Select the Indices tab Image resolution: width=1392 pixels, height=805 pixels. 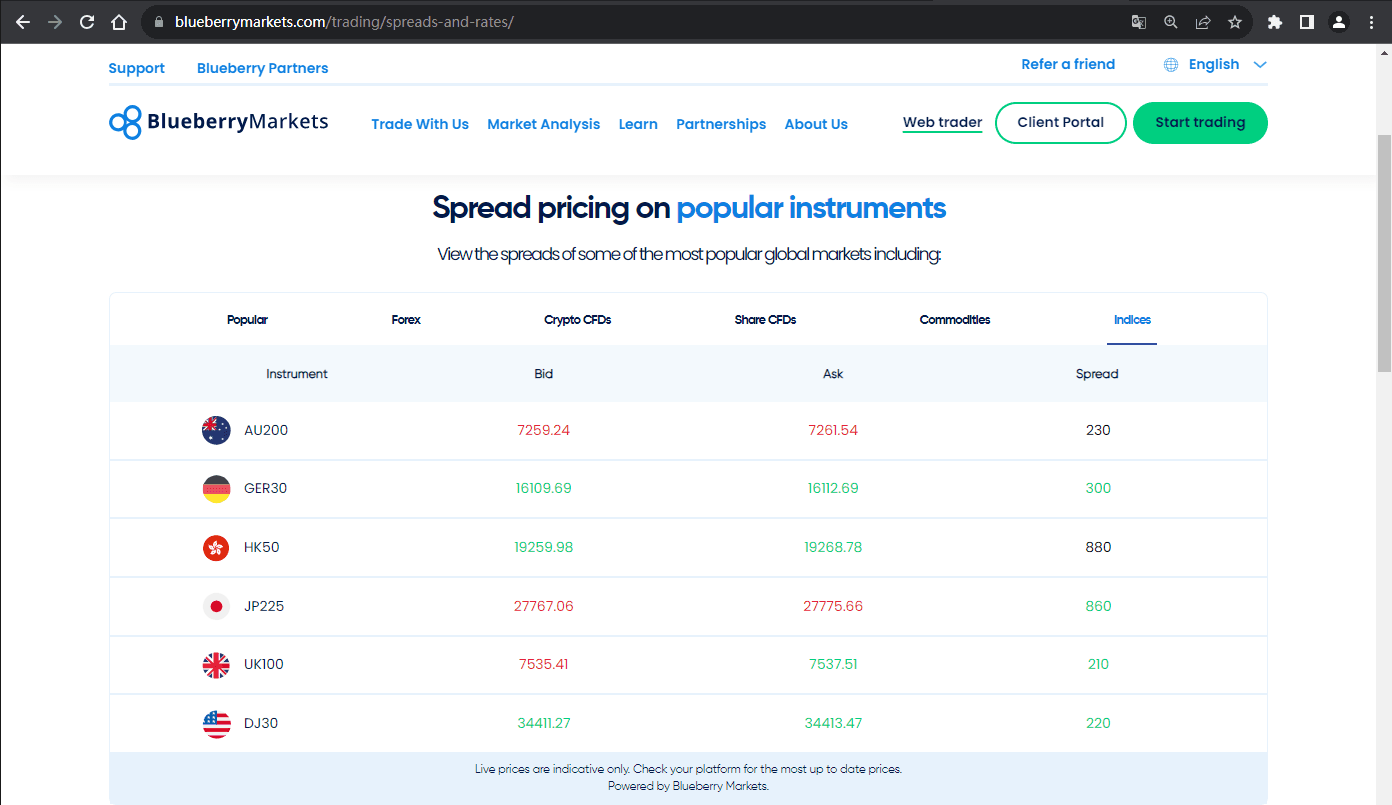point(1132,320)
